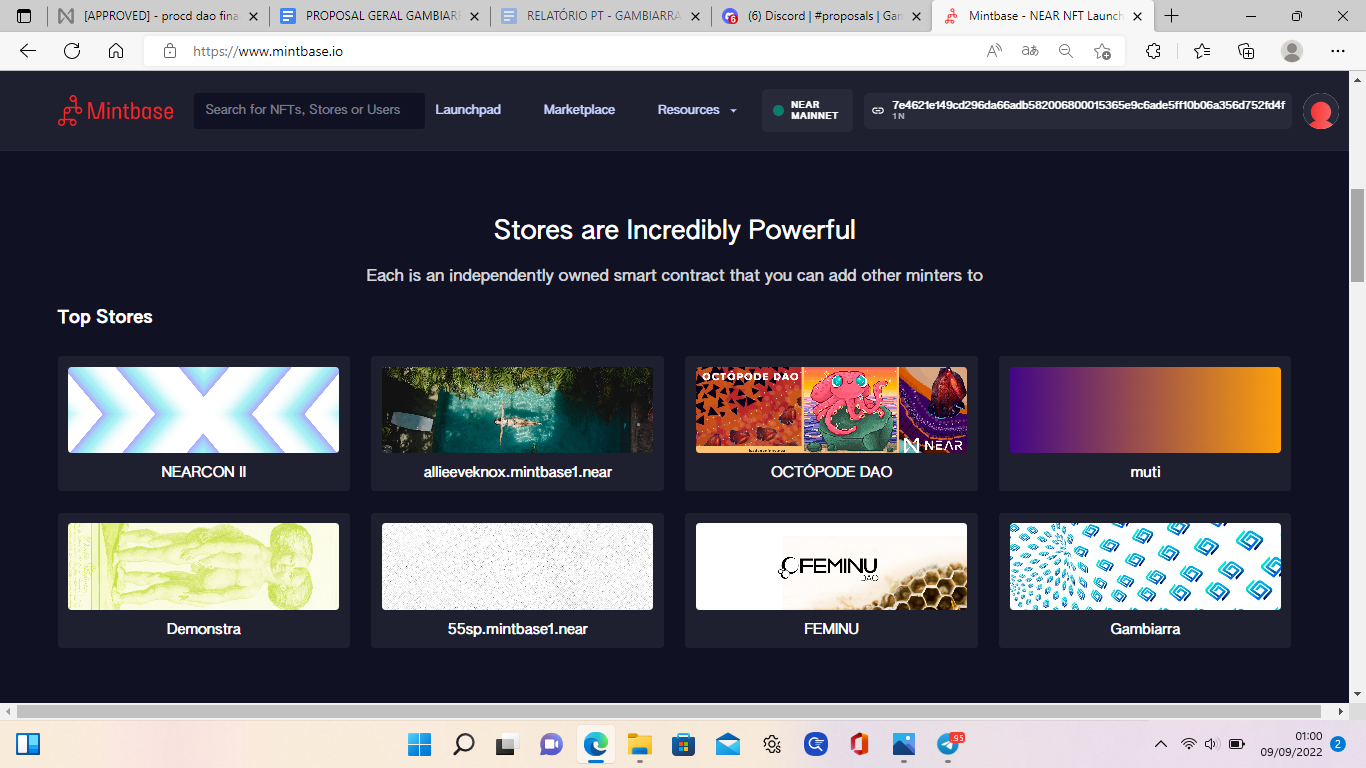The height and width of the screenshot is (768, 1366).
Task: Open a new browser tab
Action: 1172,16
